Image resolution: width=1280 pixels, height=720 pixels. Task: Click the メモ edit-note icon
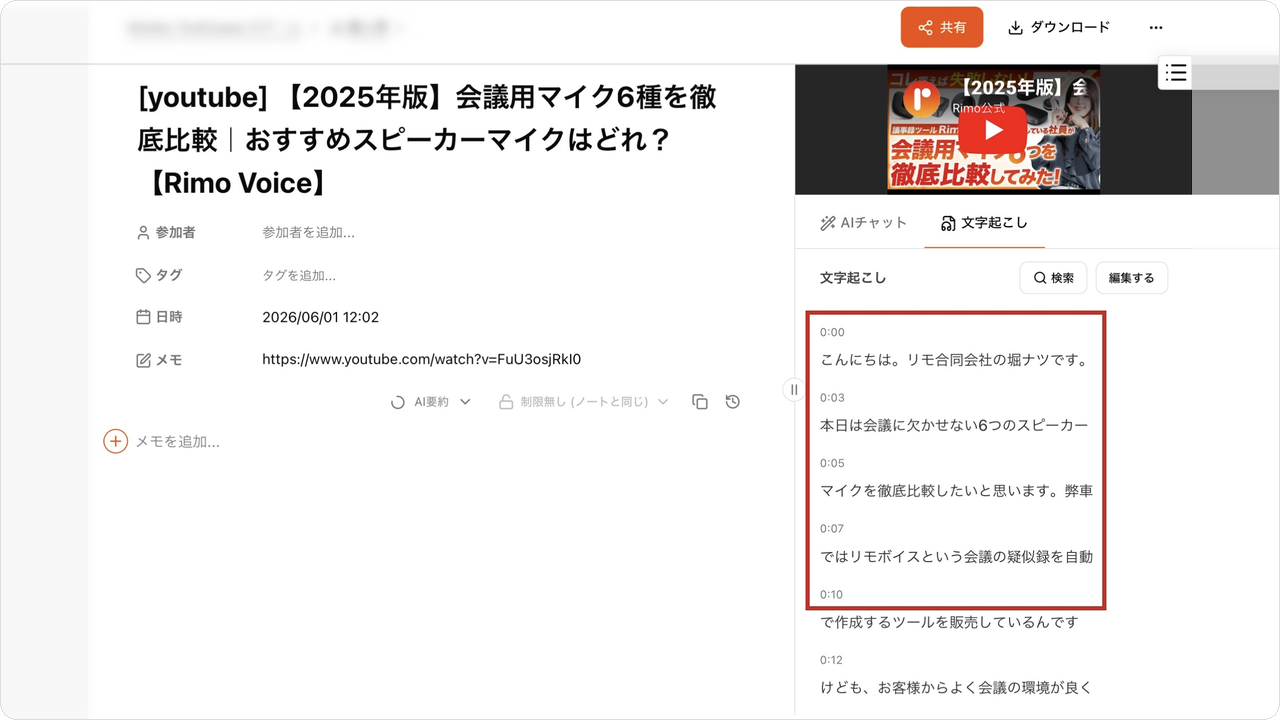(143, 360)
